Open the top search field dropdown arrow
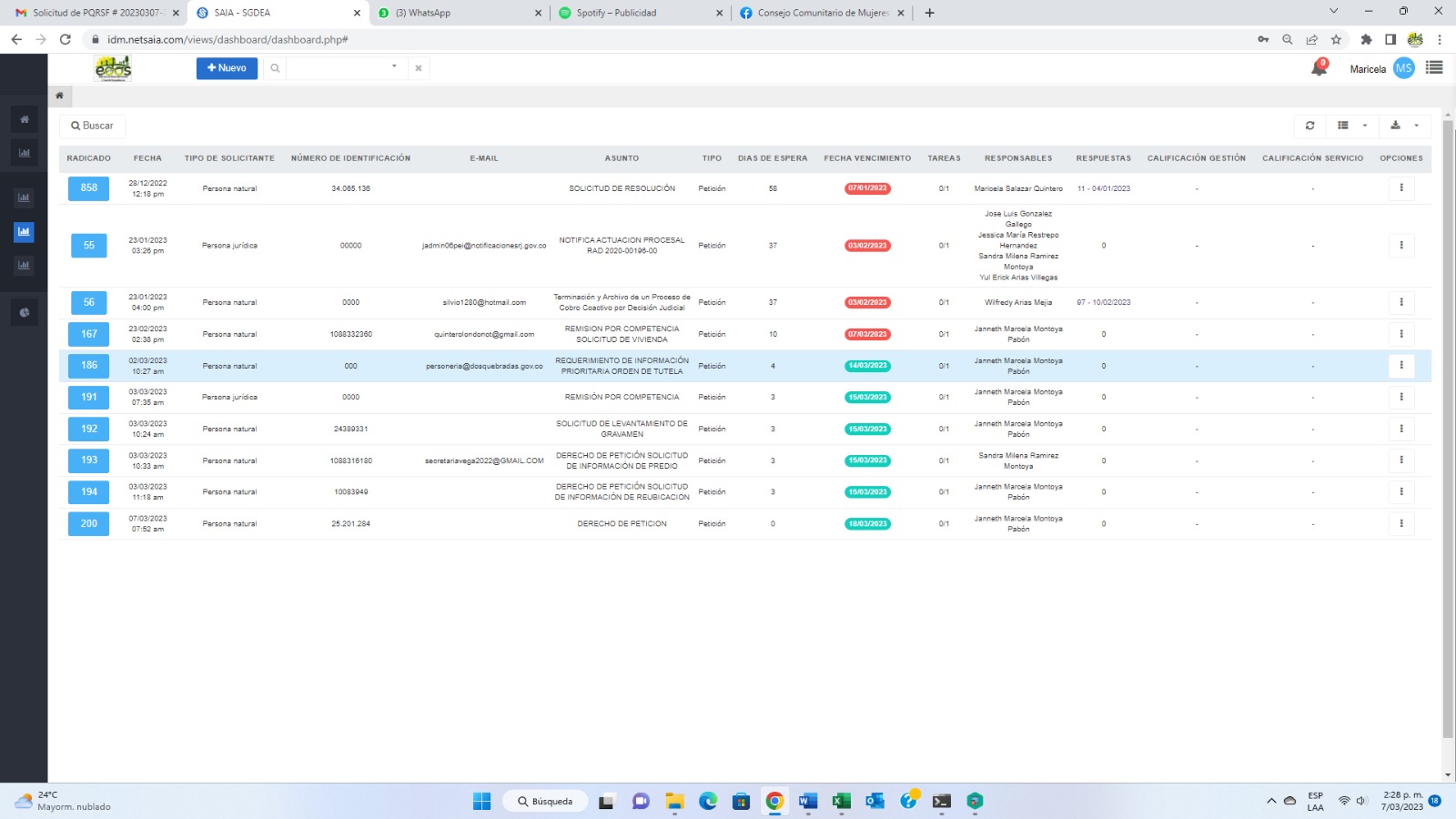 click(394, 66)
